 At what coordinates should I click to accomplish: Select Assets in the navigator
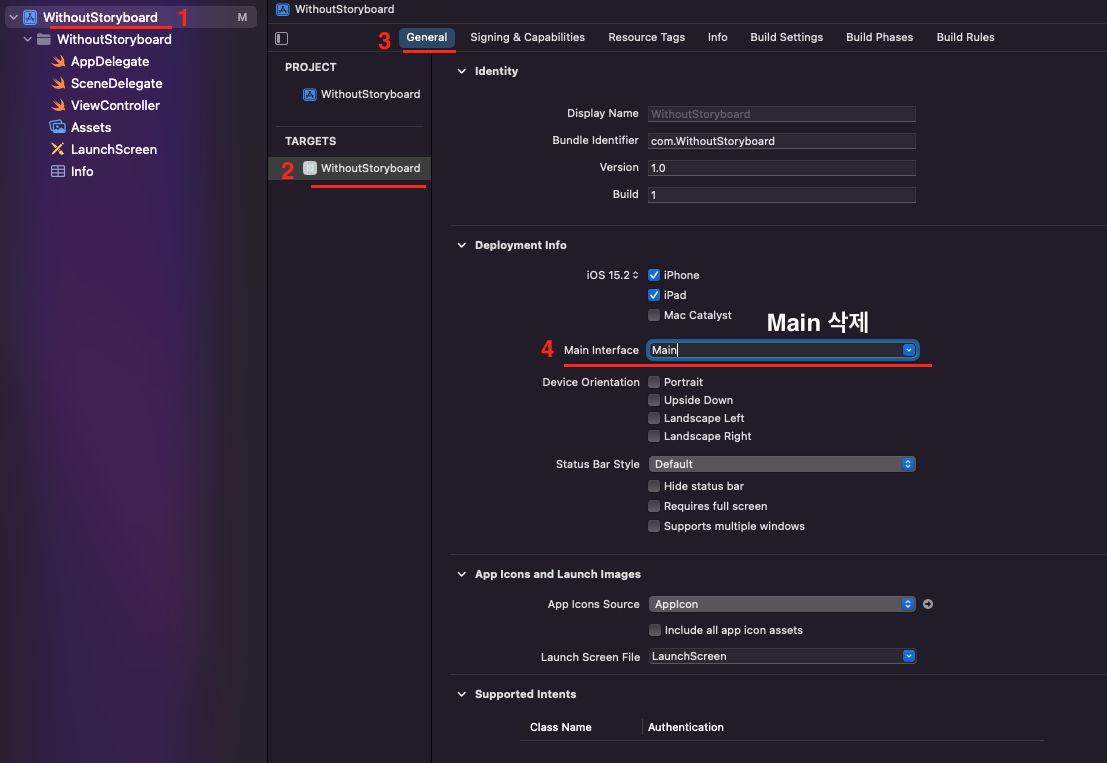[91, 127]
